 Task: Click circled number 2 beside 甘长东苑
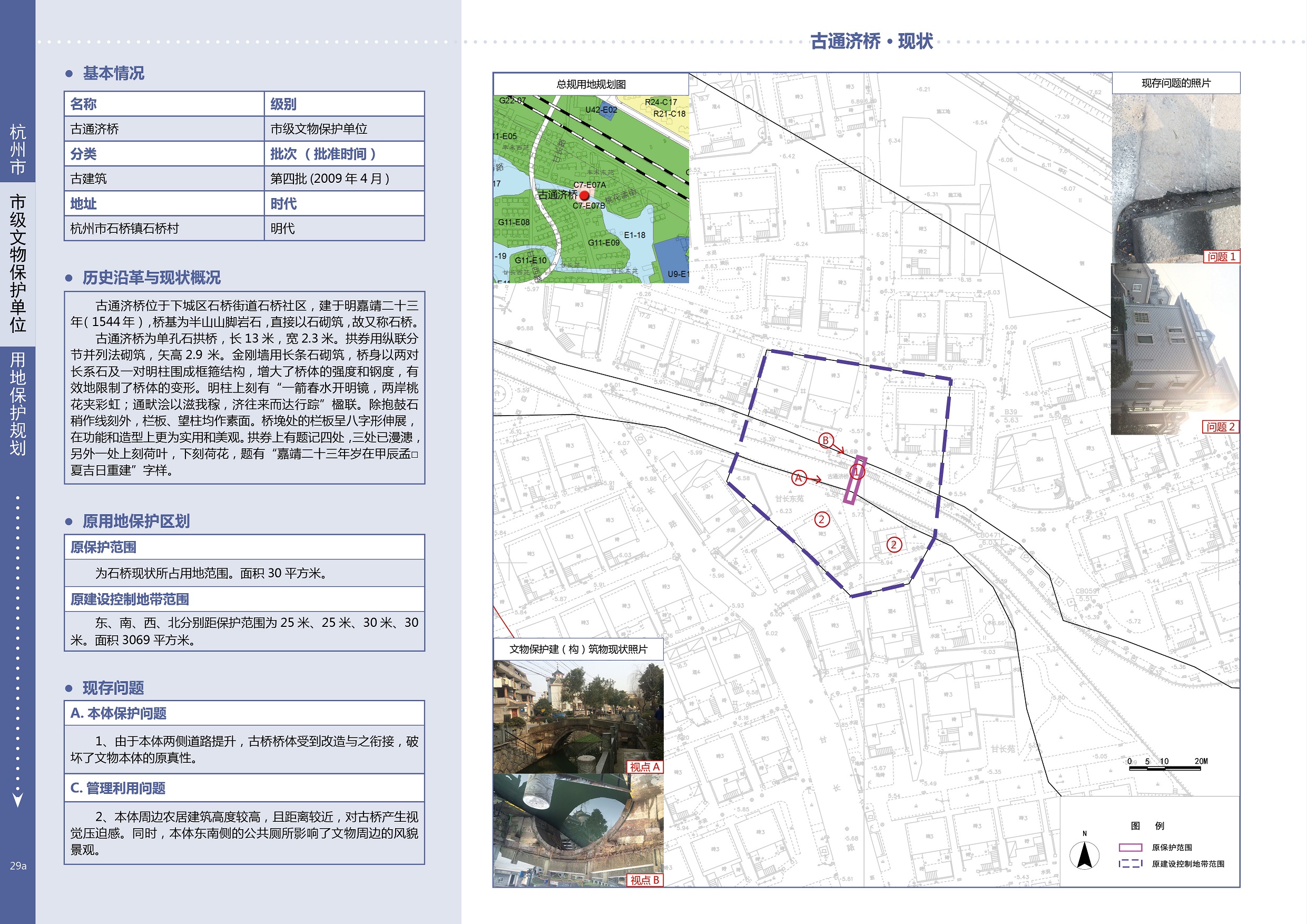pos(821,519)
